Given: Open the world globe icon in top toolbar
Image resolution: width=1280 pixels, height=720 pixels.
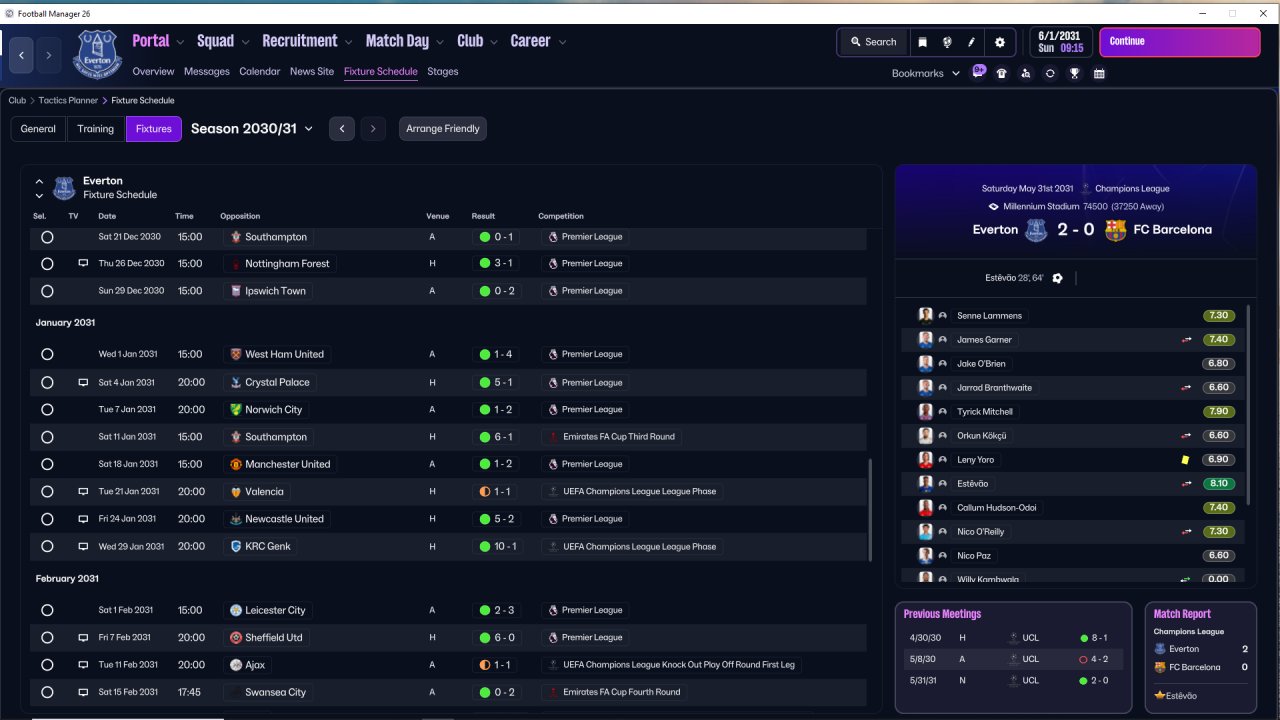Looking at the screenshot, I should pyautogui.click(x=946, y=42).
